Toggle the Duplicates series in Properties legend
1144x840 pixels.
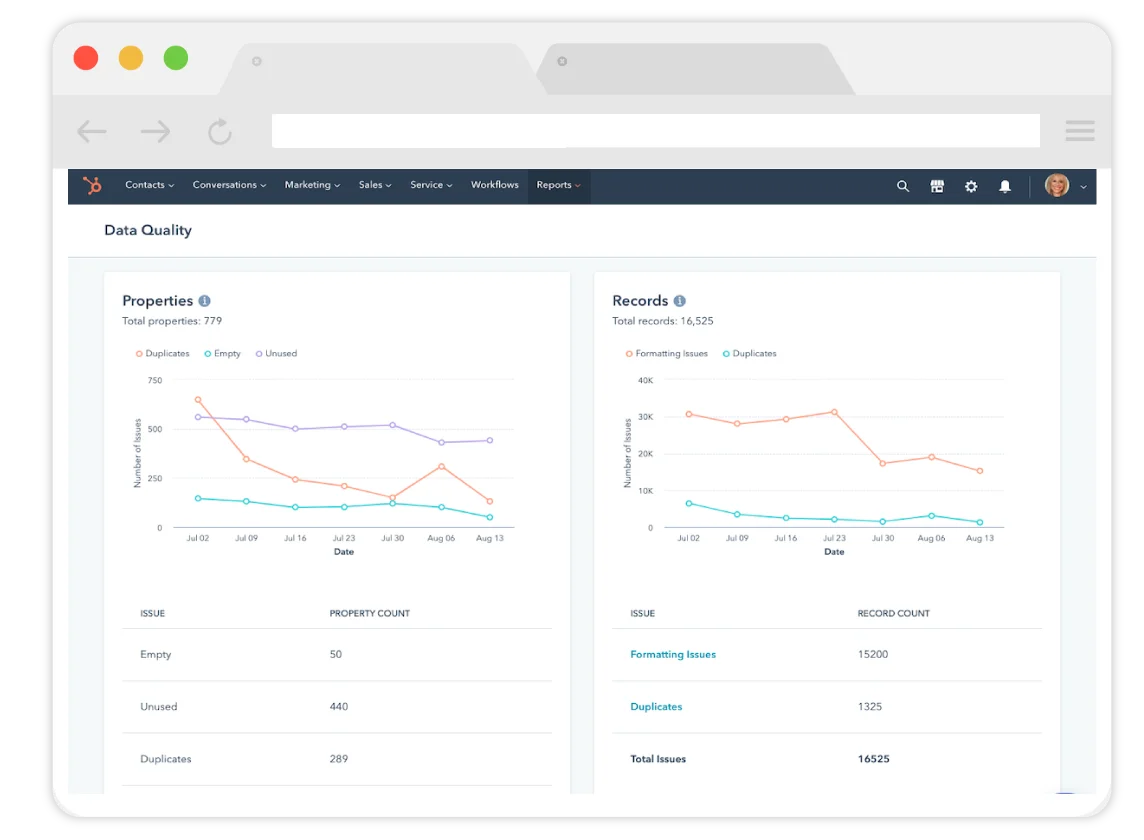[x=162, y=353]
